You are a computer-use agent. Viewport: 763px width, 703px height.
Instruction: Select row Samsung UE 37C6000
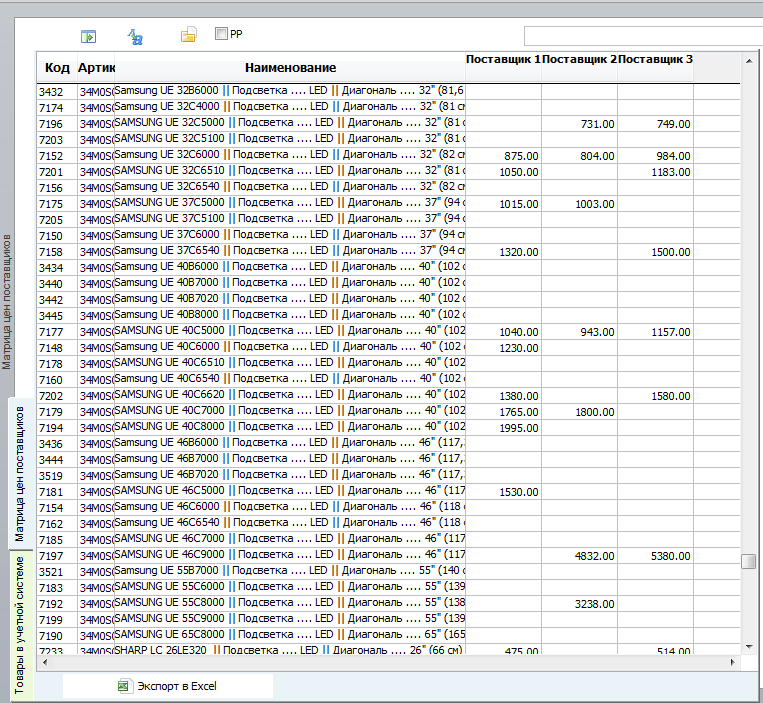[x=388, y=236]
